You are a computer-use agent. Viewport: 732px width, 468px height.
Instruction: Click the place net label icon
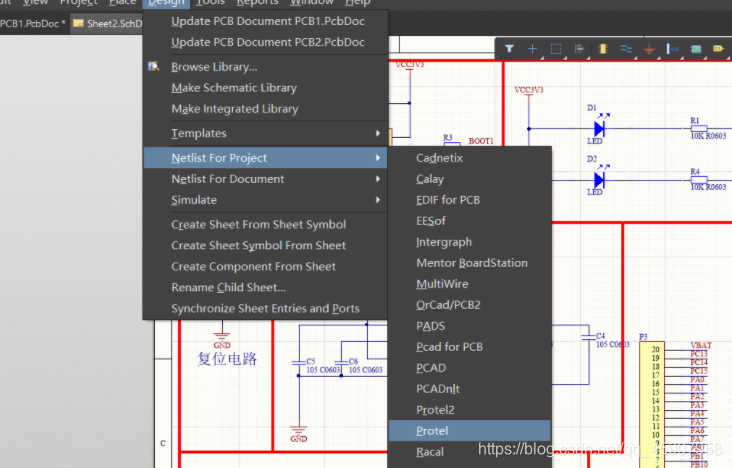(x=672, y=49)
